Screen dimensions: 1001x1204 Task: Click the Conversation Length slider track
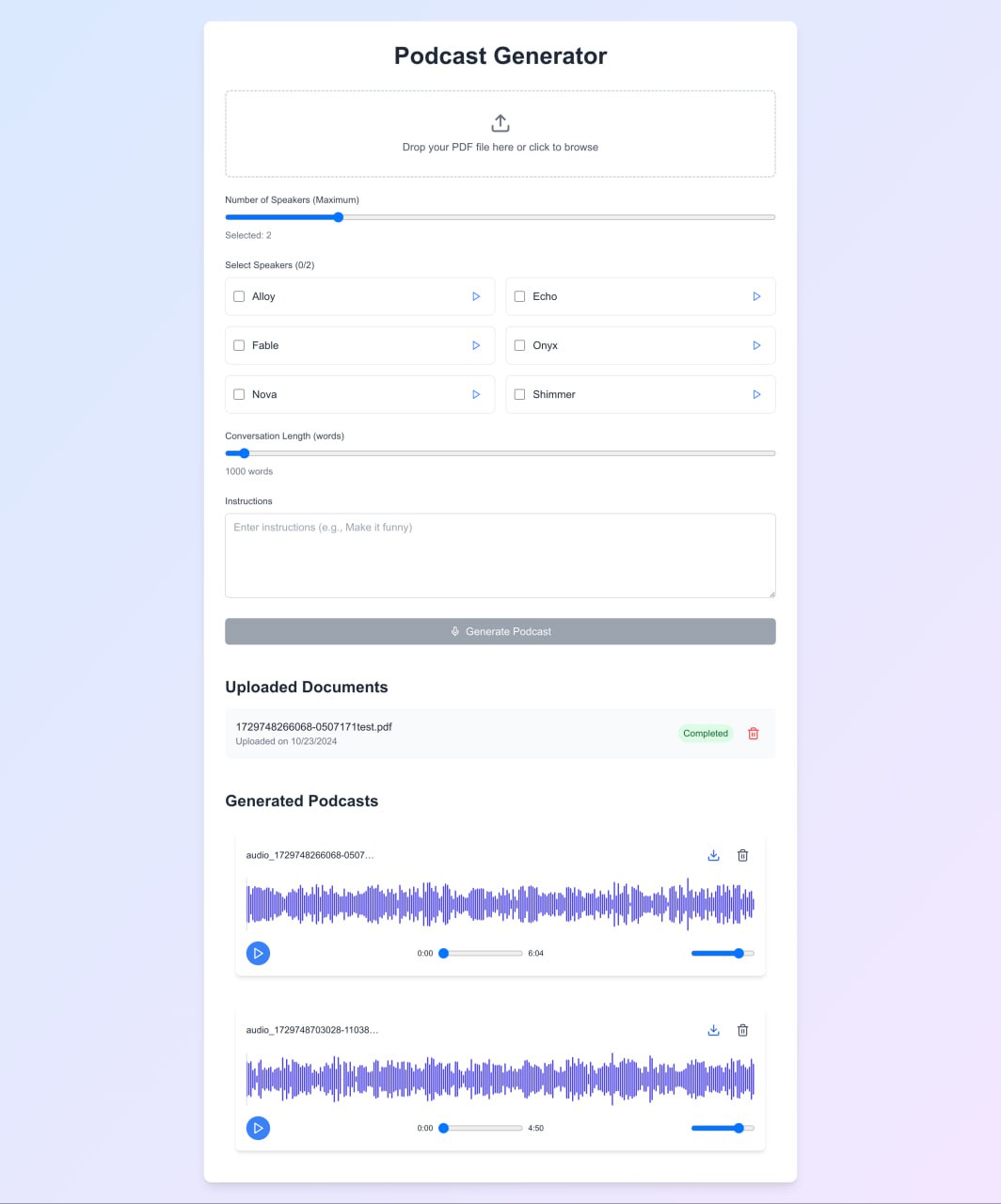pyautogui.click(x=500, y=453)
